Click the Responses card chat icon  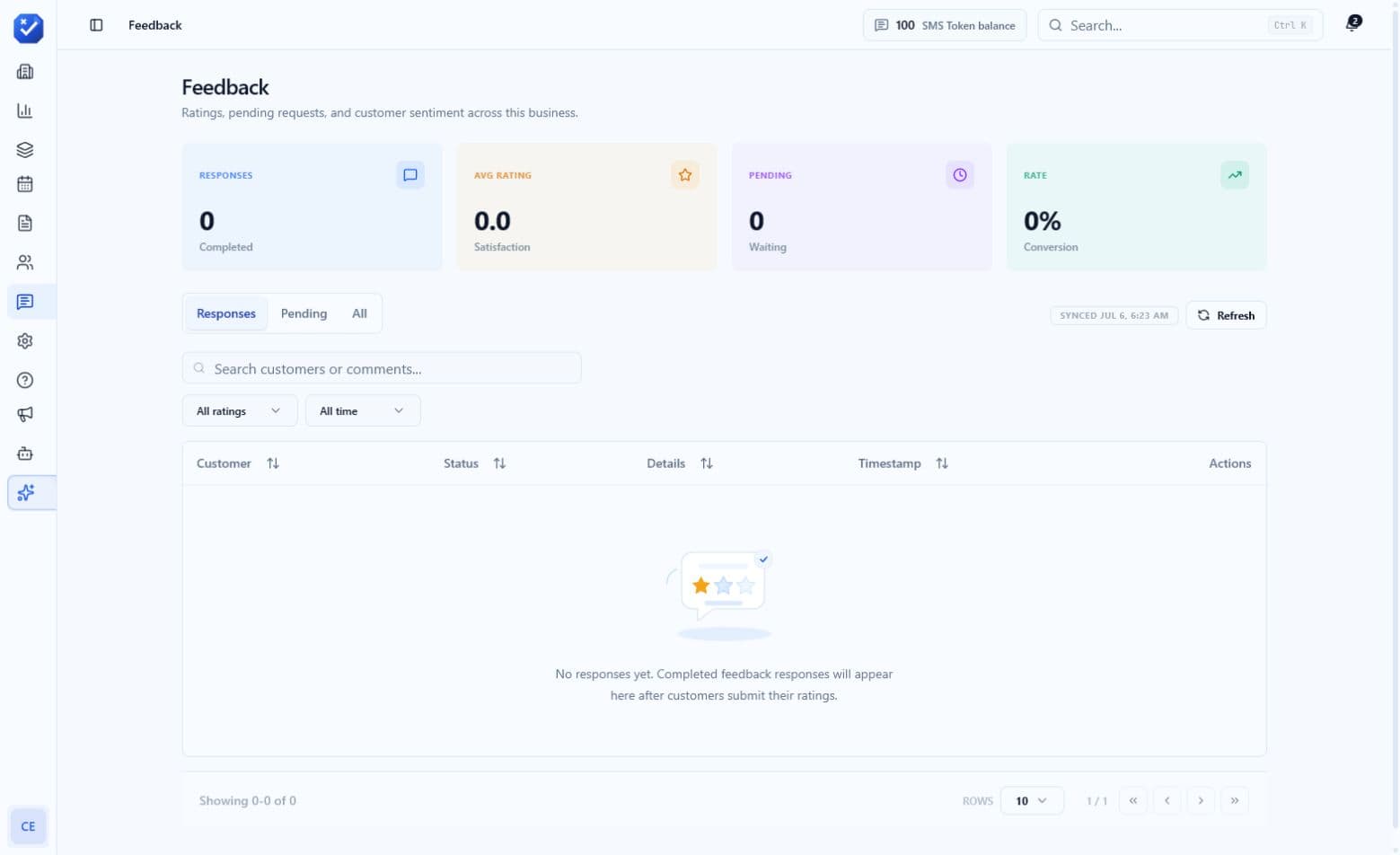tap(410, 175)
